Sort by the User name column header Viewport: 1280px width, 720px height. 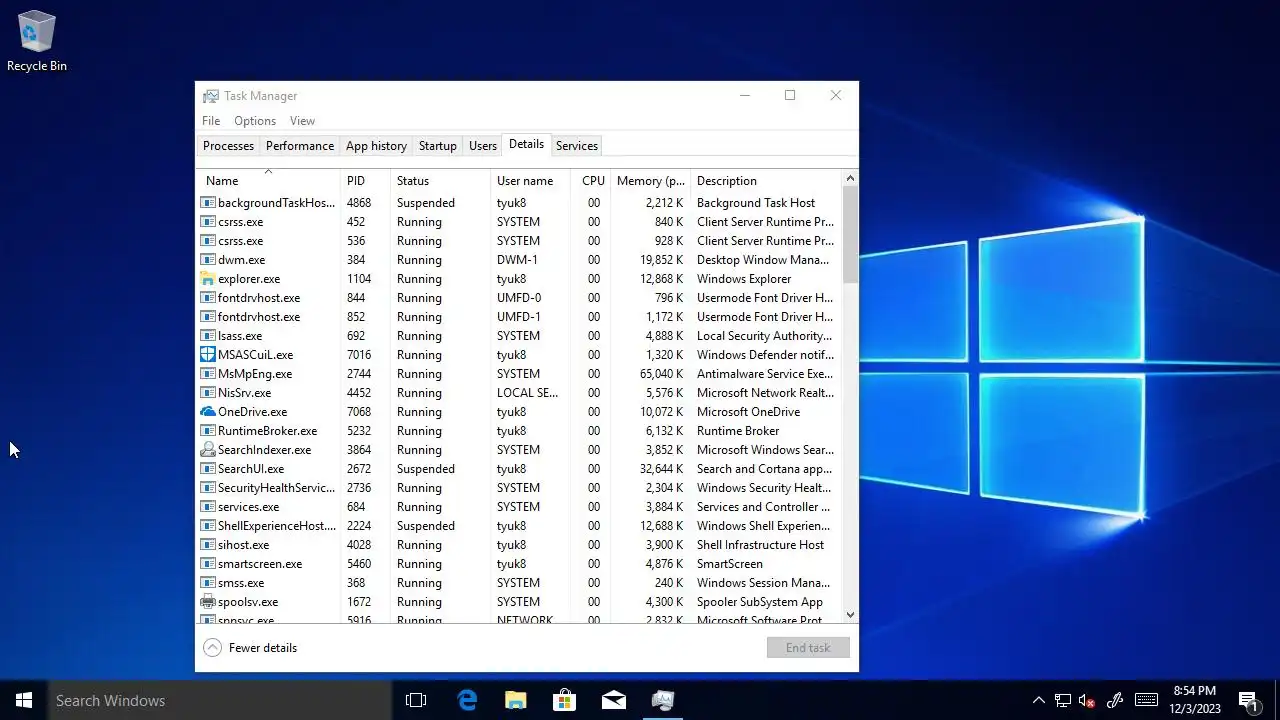[530, 181]
